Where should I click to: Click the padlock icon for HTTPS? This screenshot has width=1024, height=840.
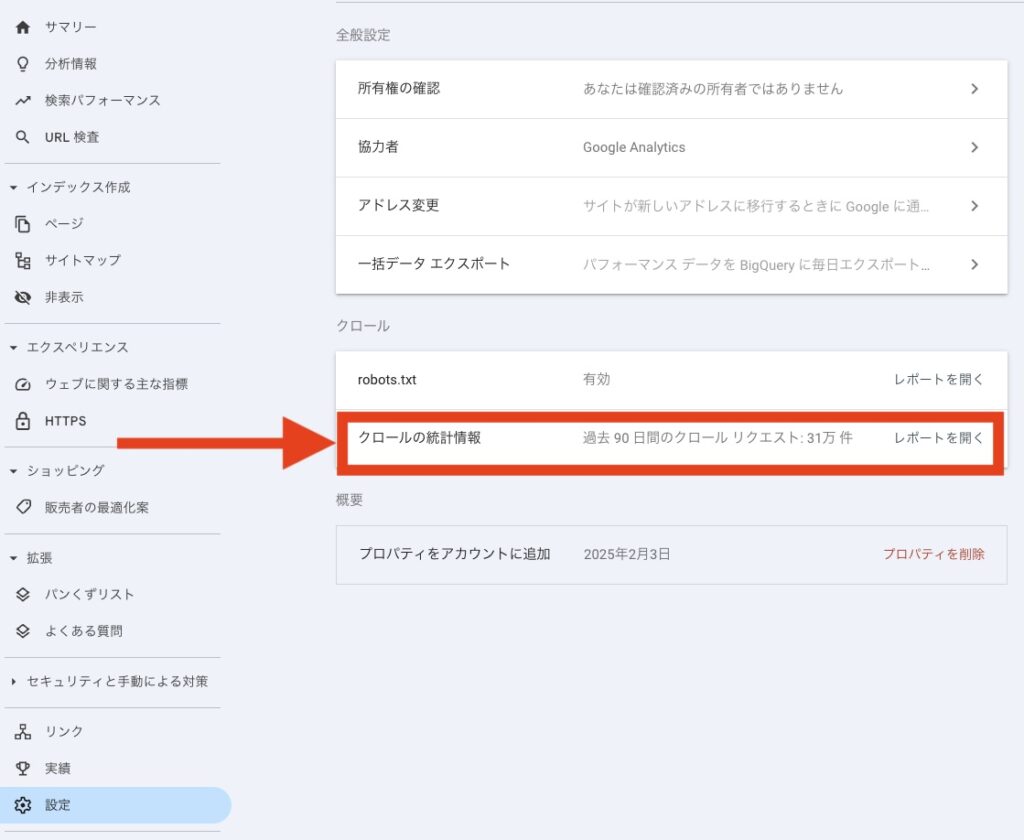[x=23, y=421]
